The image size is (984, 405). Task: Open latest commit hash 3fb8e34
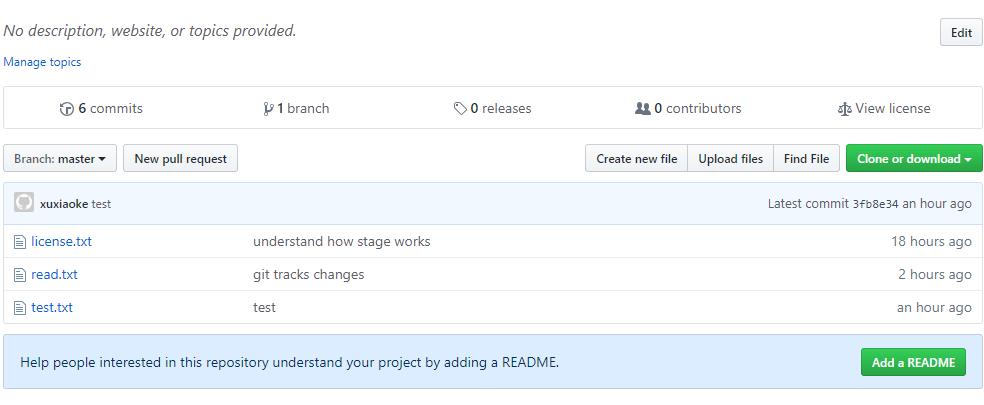point(875,204)
